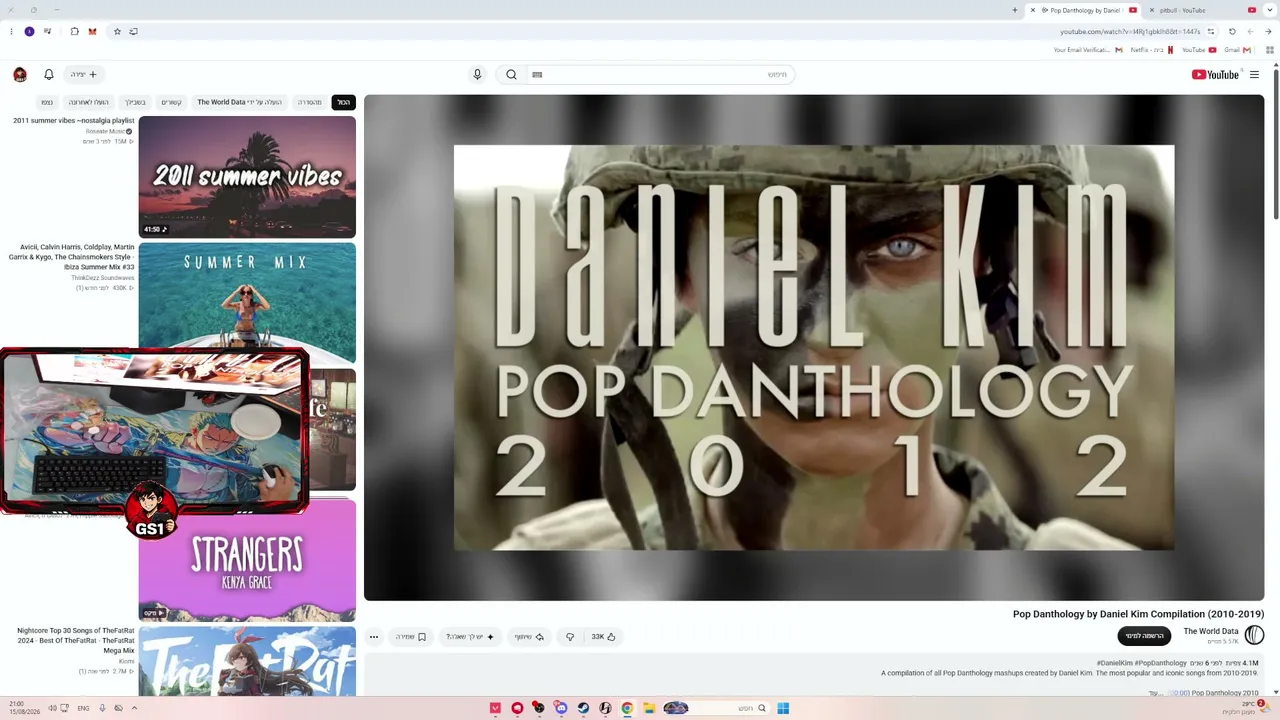Focus the browser address bar URL
This screenshot has width=1280, height=720.
click(x=1130, y=31)
